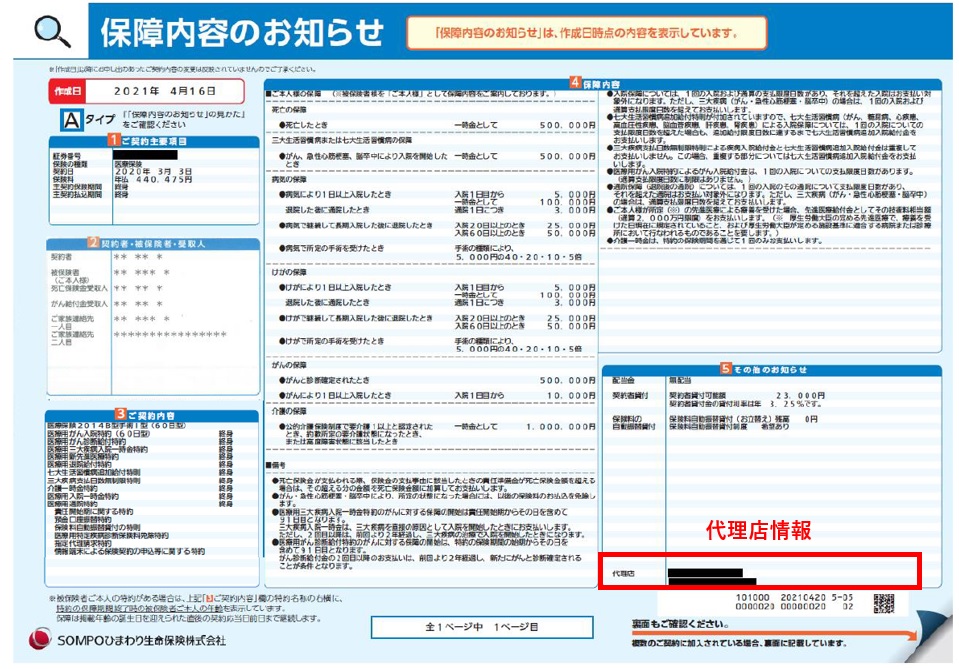The image size is (959, 669).
Task: Click the '裏面もご確認ください。' text
Action: coord(680,624)
